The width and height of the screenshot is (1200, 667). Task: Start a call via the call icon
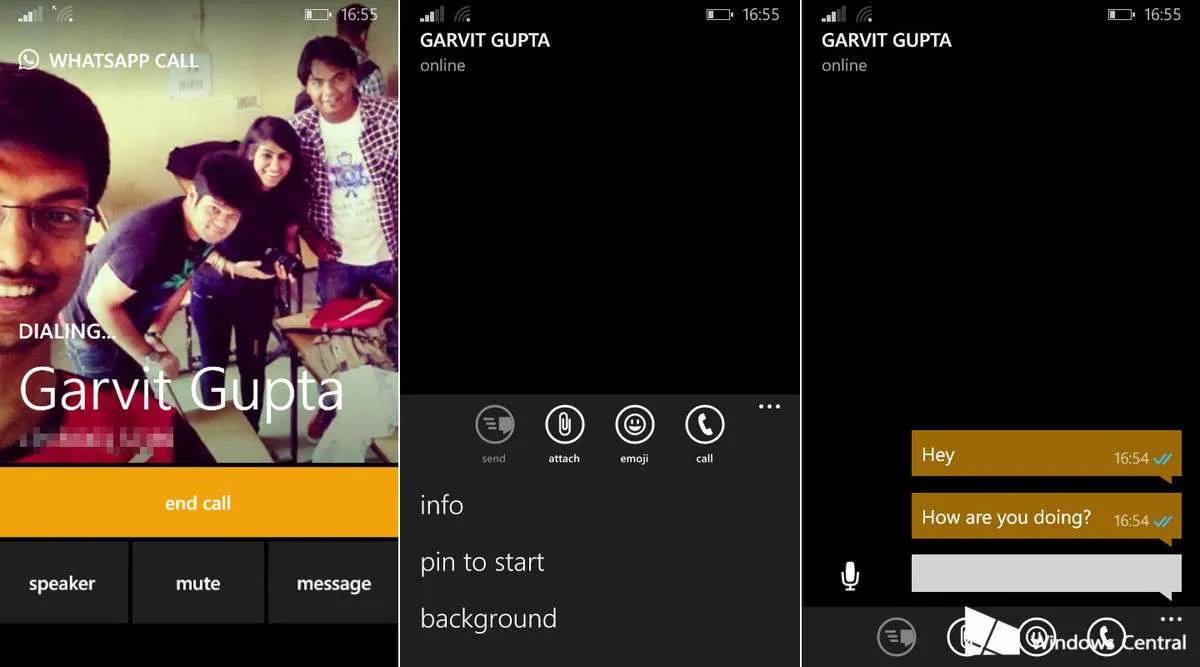[705, 425]
